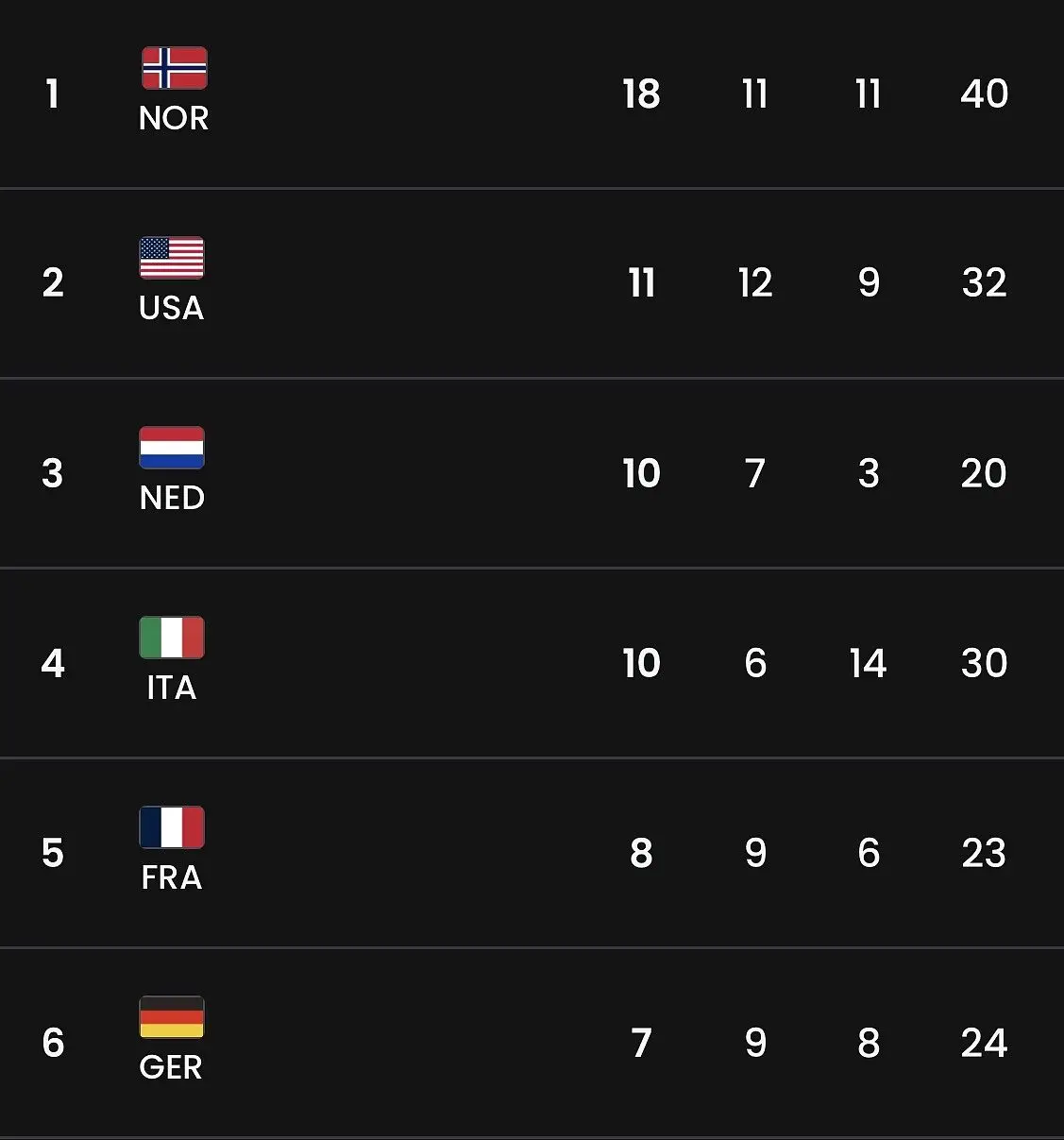Click the Netherlands total of 20

coord(984,473)
